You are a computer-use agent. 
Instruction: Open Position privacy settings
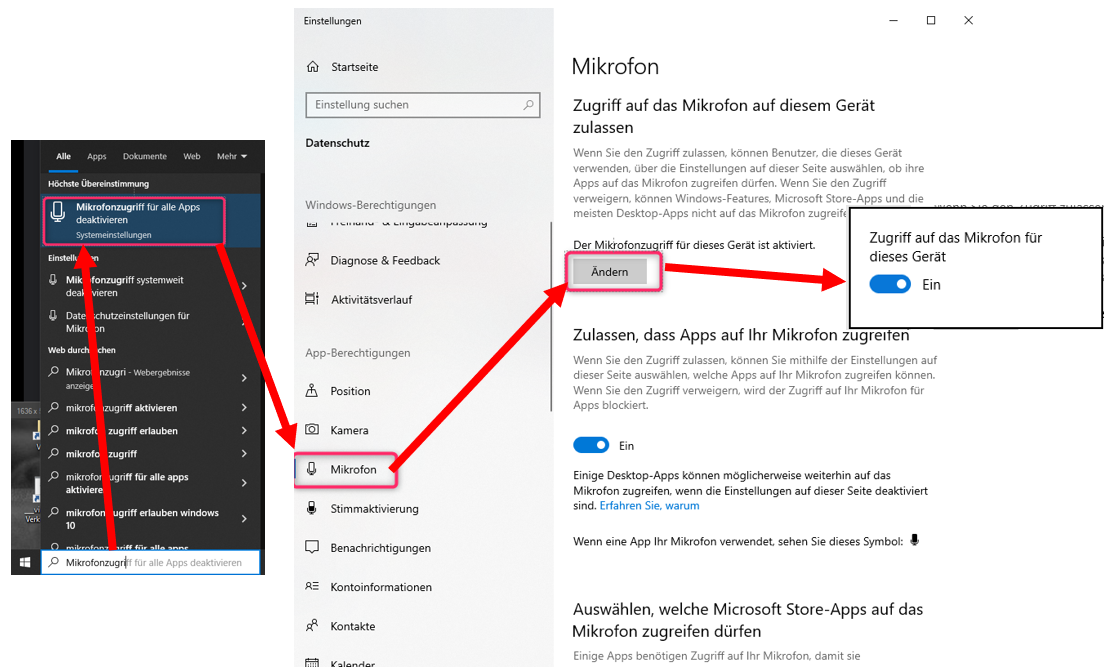point(350,391)
